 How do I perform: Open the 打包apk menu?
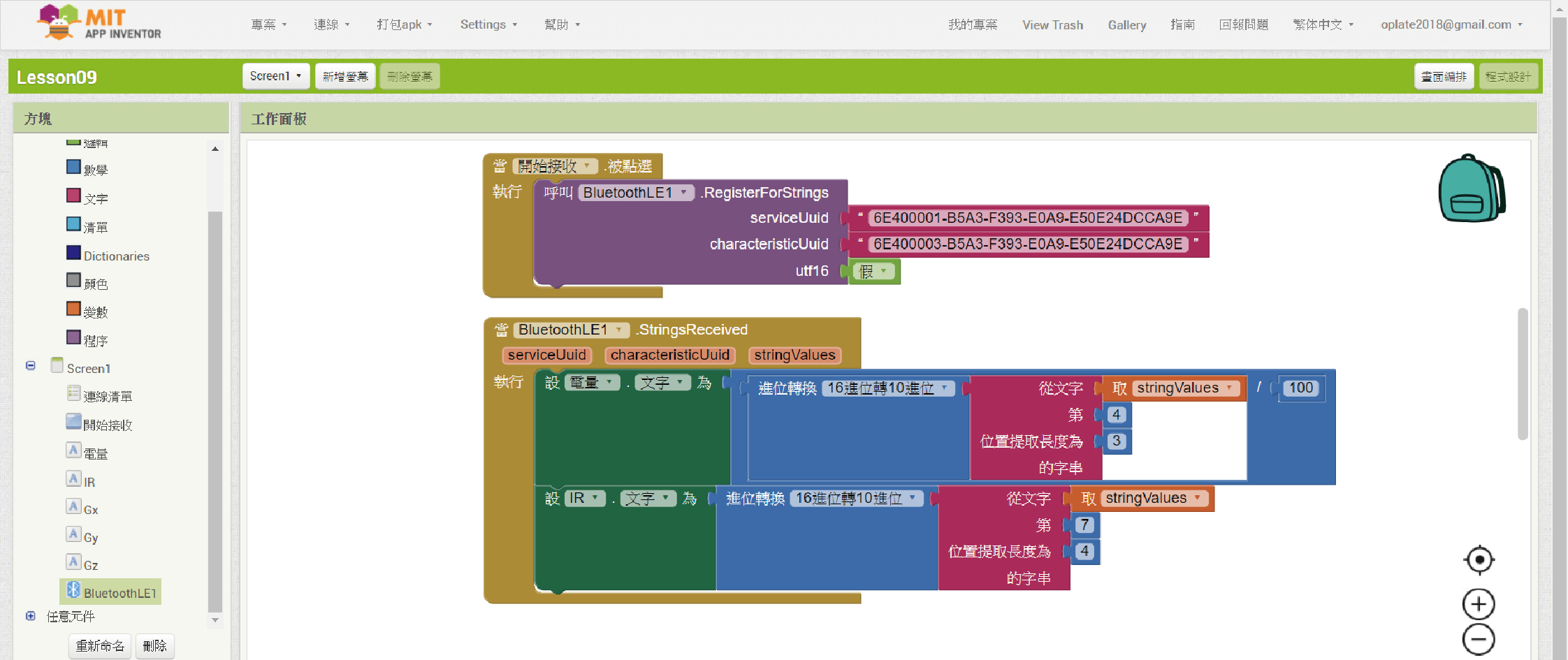click(x=404, y=24)
